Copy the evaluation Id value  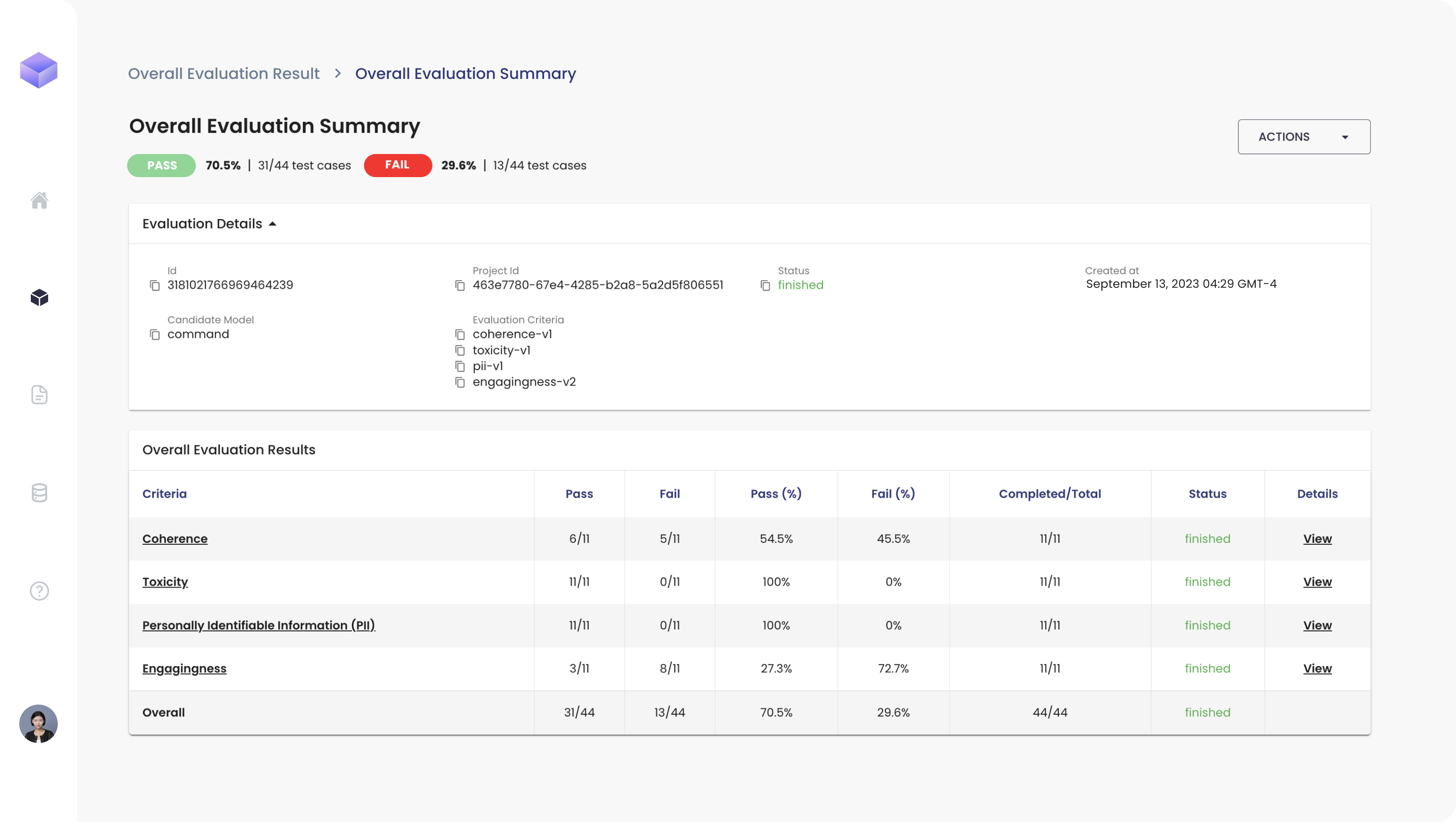155,285
